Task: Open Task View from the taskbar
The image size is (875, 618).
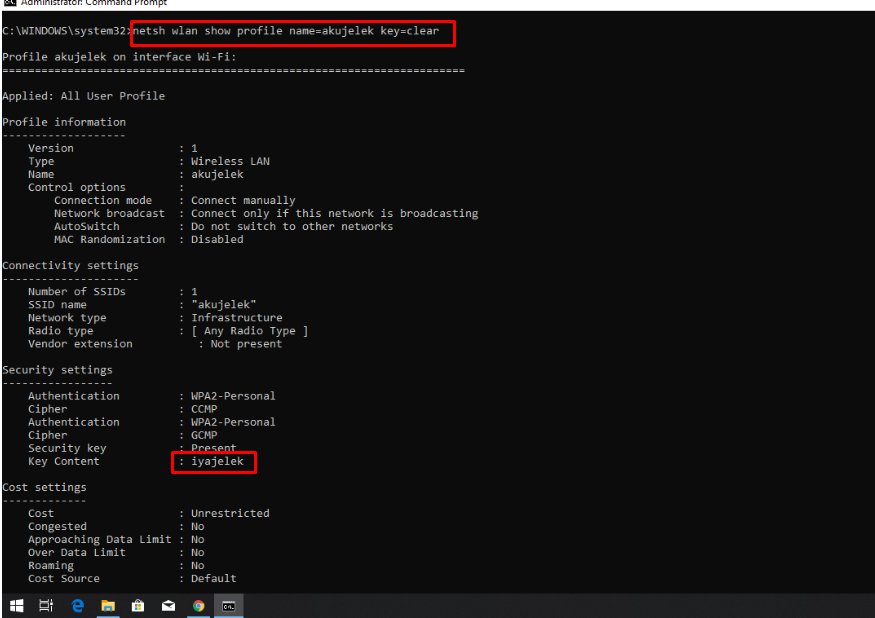Action: [46, 606]
